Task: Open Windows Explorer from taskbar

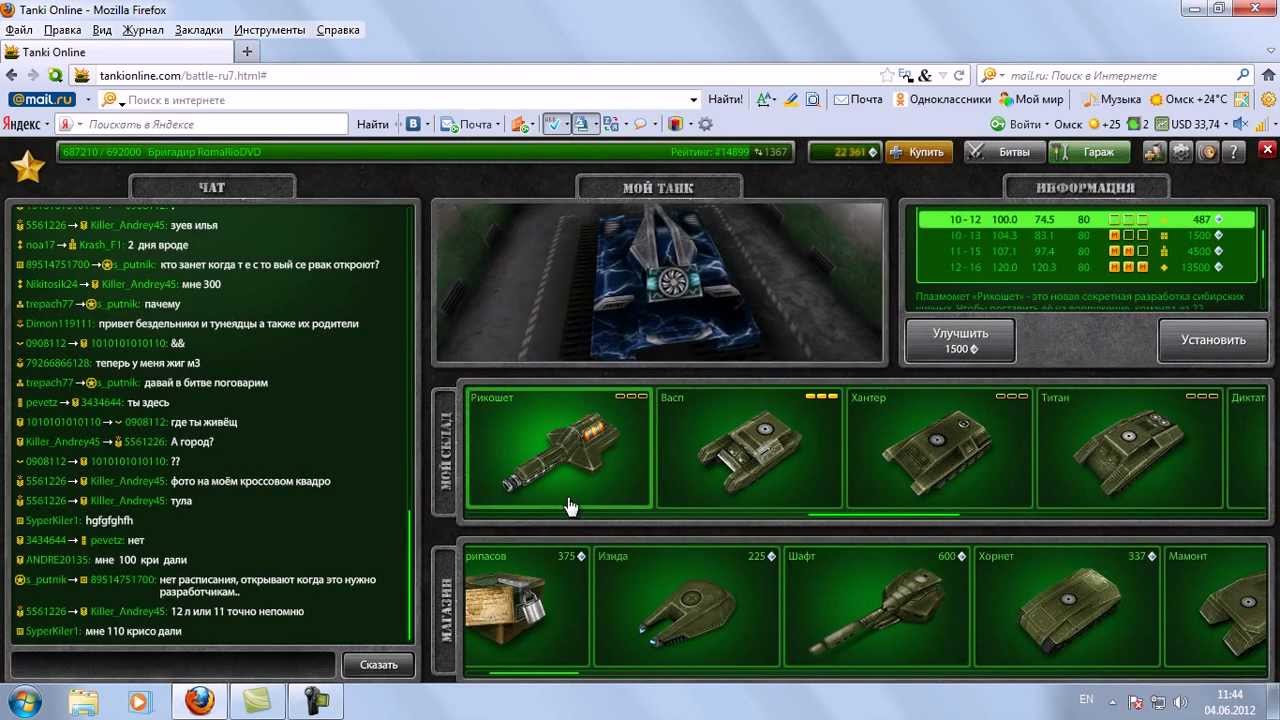Action: pyautogui.click(x=84, y=701)
